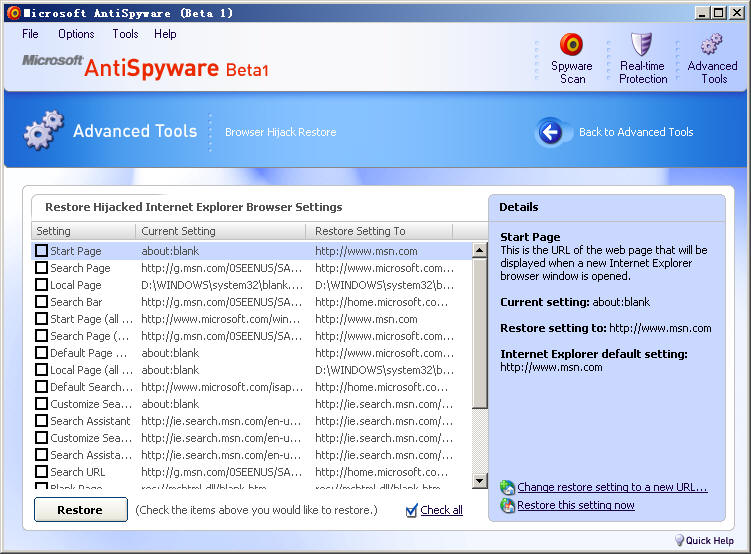Screen dimensions: 751x554
Task: Check the Start Page checkbox
Action: [x=42, y=250]
